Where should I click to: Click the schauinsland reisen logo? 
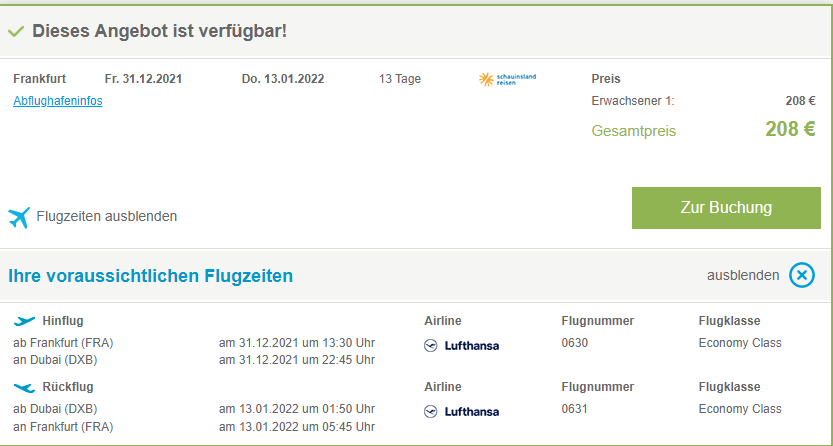507,80
